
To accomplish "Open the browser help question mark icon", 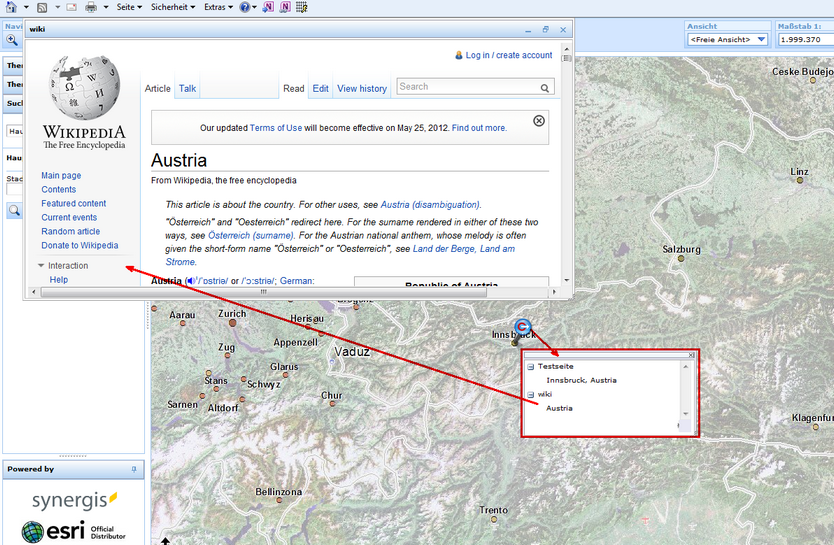I will tap(245, 7).
